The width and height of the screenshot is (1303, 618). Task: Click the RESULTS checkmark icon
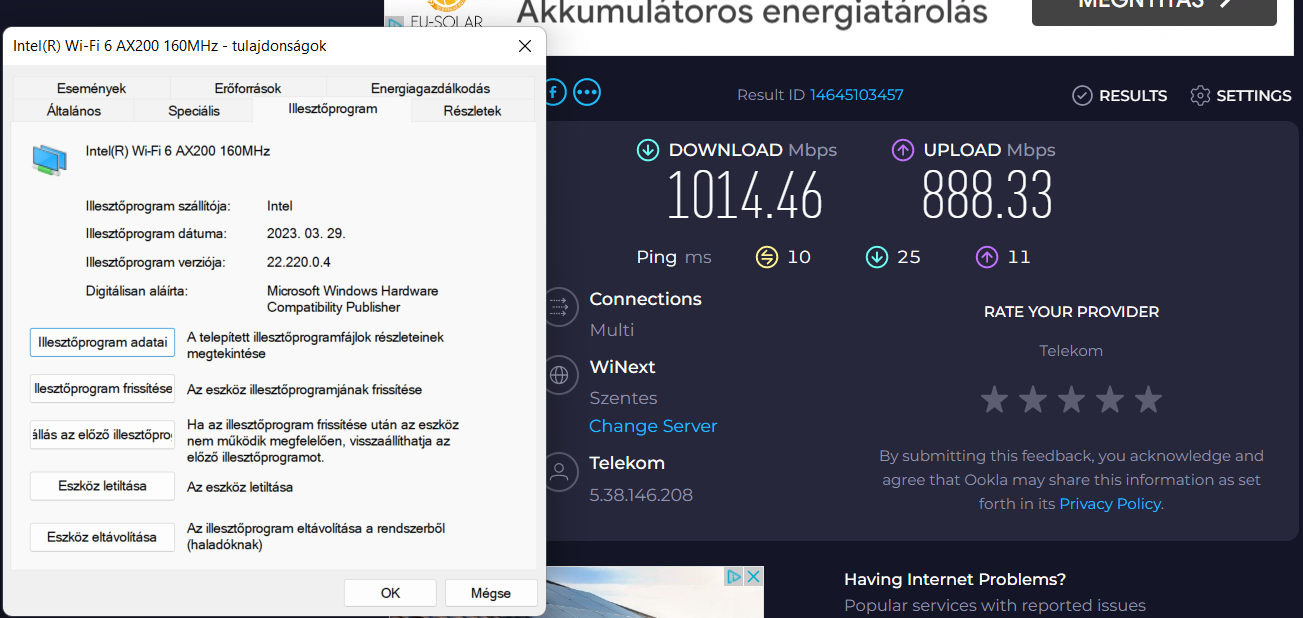tap(1082, 95)
